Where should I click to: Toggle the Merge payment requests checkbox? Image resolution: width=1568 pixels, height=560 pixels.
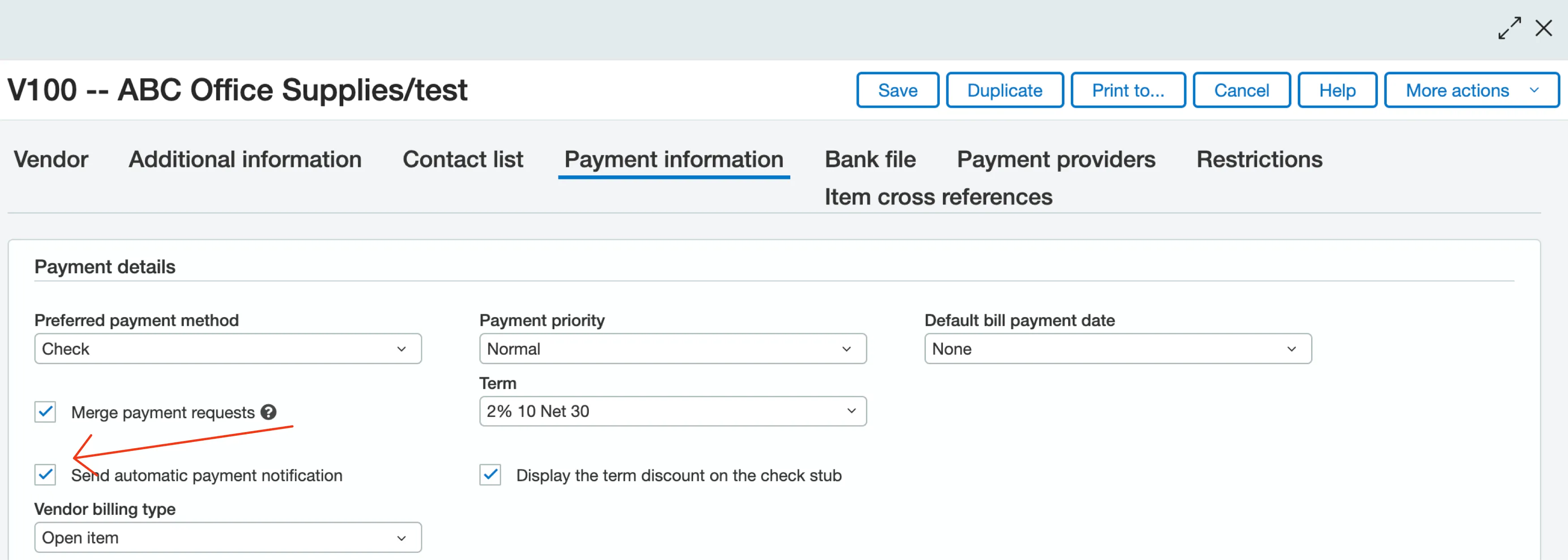(x=45, y=412)
